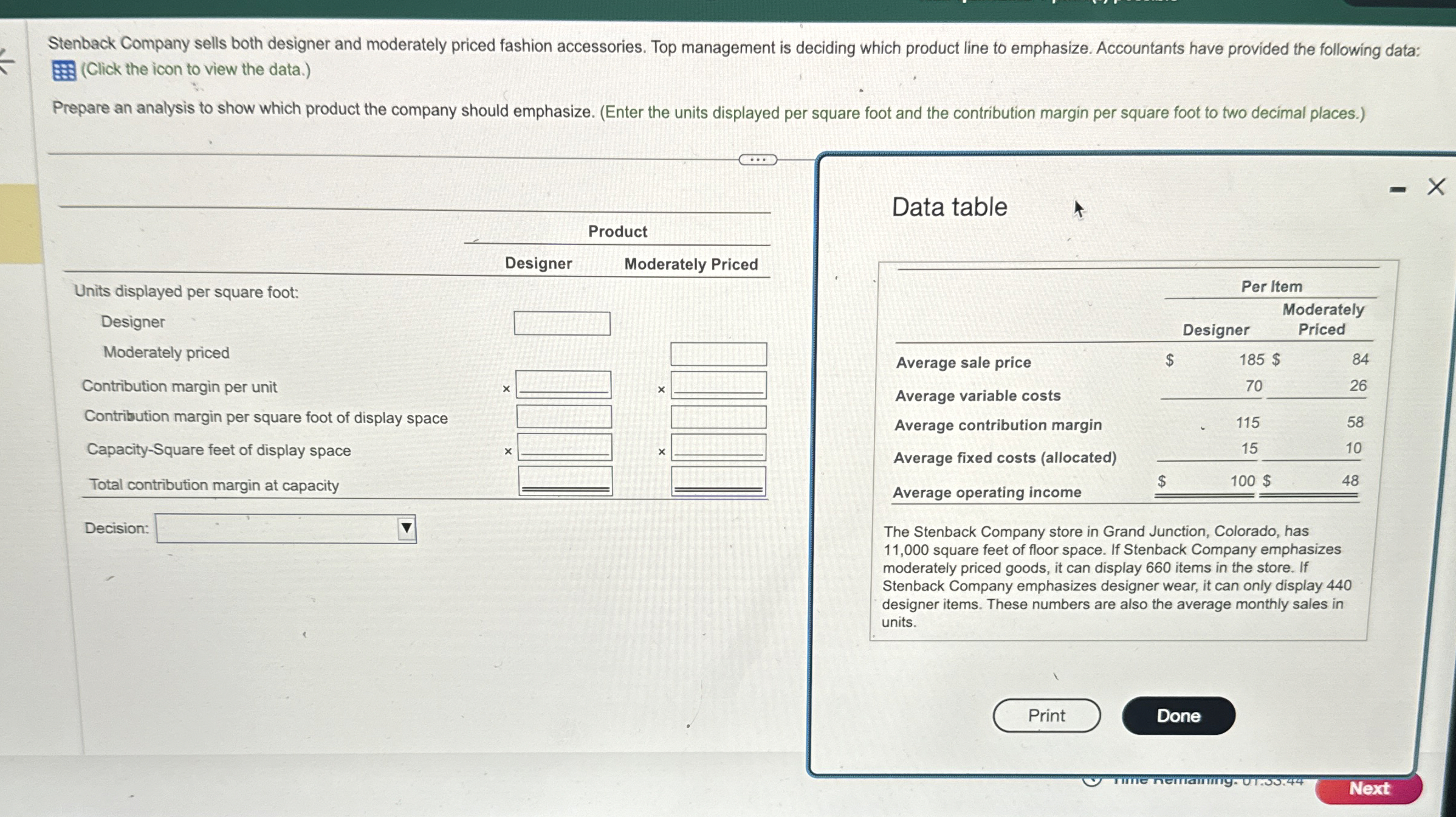Select the Moderately Priced units per square foot field
Screen dimensions: 1456x817
[719, 353]
